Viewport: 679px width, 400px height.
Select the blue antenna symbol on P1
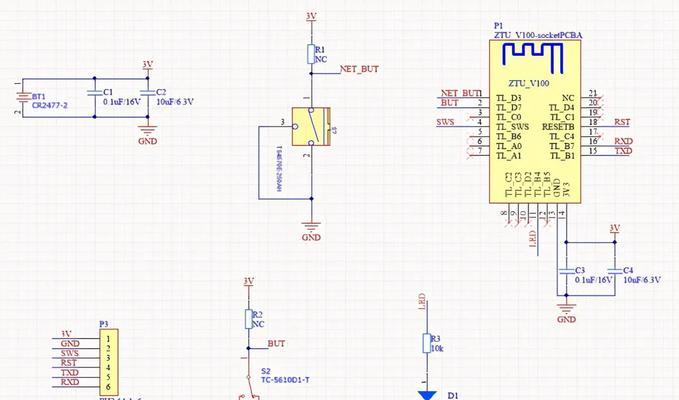[533, 58]
